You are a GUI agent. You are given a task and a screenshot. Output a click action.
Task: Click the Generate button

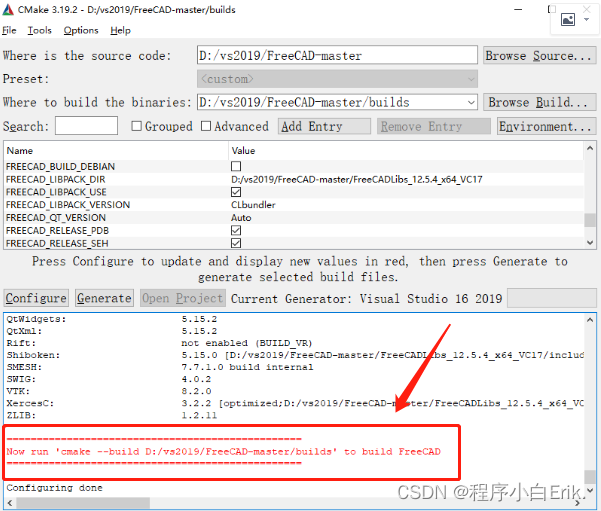104,298
